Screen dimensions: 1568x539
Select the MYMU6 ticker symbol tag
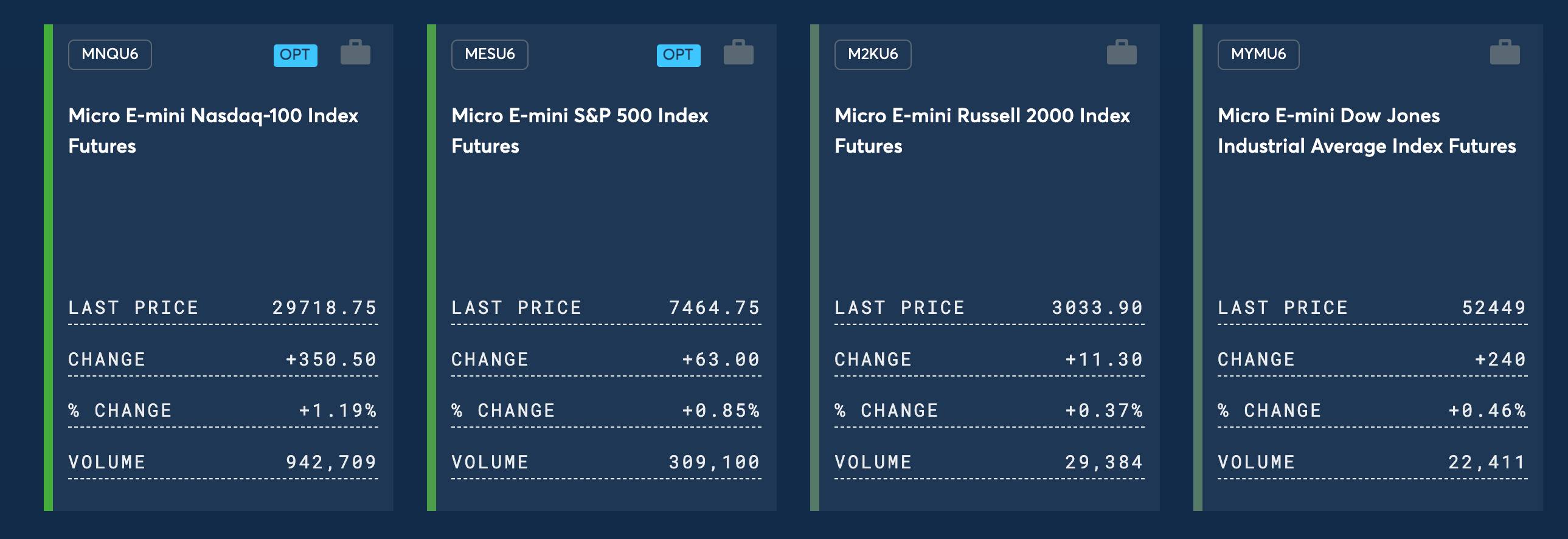(1258, 54)
